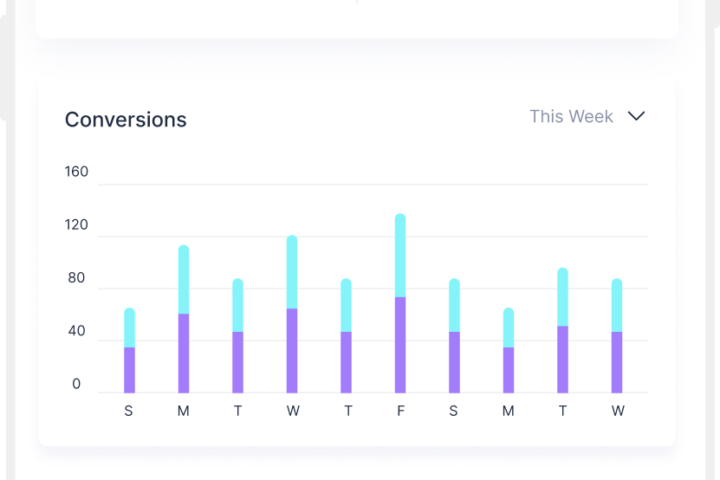720x480 pixels.
Task: Click the 120 y-axis label
Action: 77,225
